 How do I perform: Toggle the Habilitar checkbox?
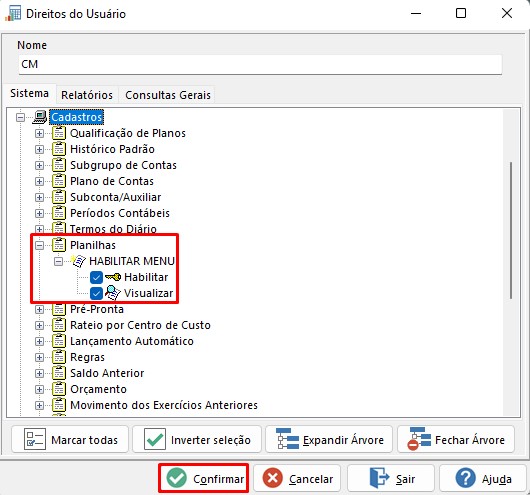click(96, 278)
